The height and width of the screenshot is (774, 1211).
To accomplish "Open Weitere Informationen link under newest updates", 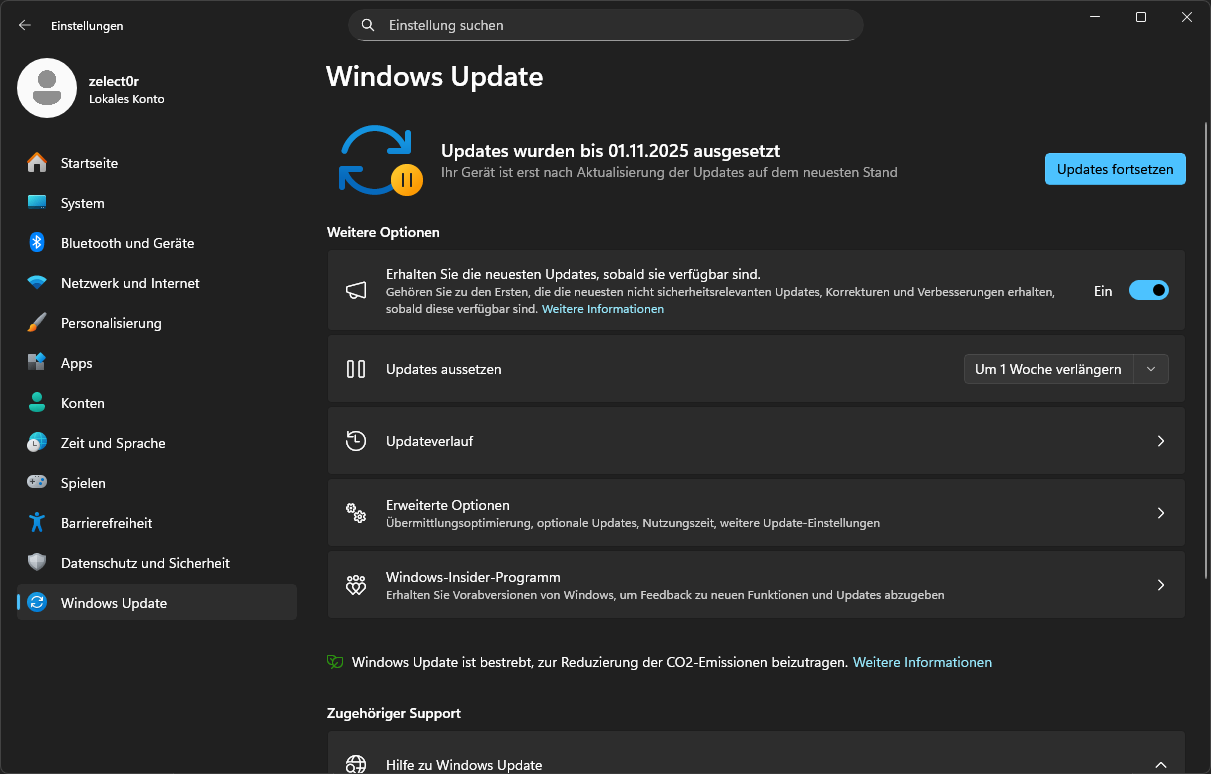I will [603, 309].
